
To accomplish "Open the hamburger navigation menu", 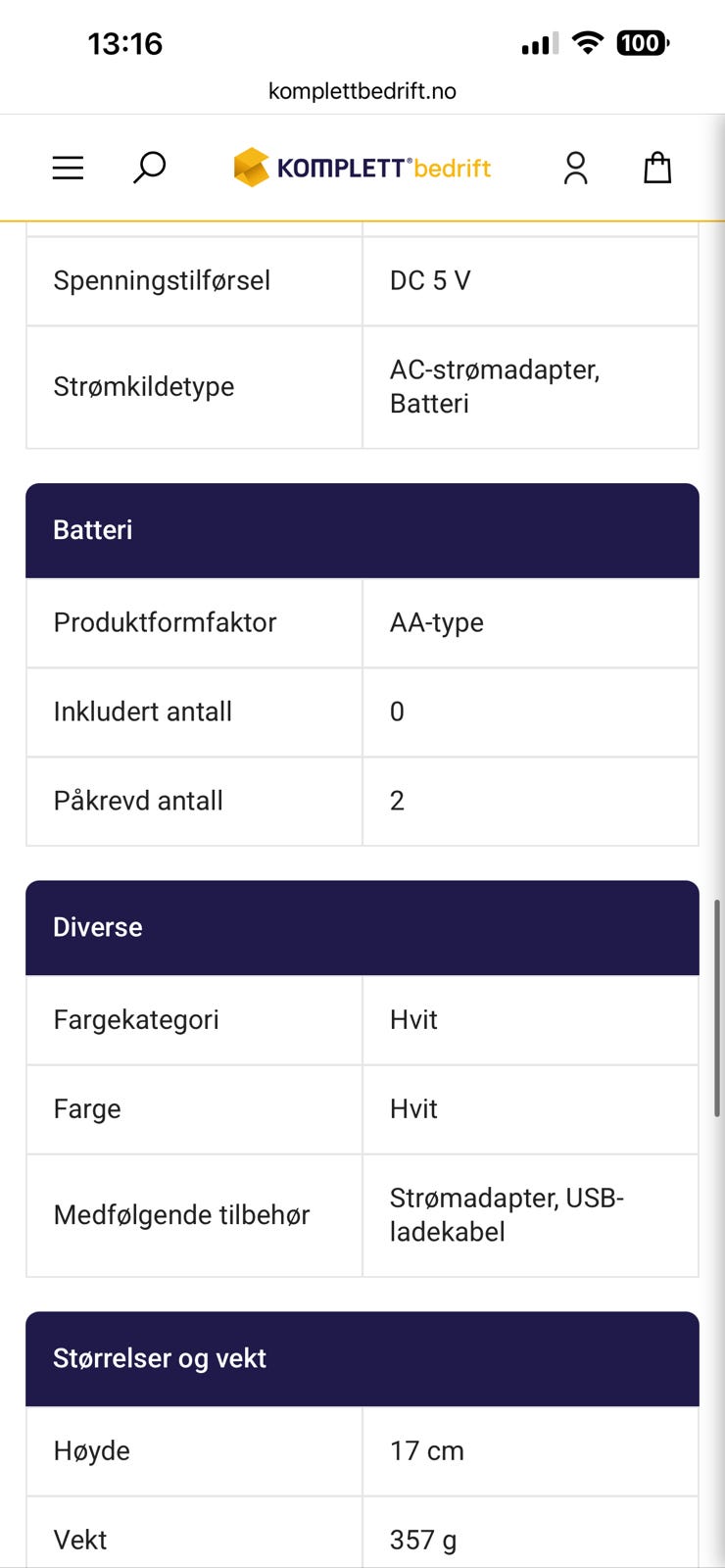I will click(x=68, y=168).
